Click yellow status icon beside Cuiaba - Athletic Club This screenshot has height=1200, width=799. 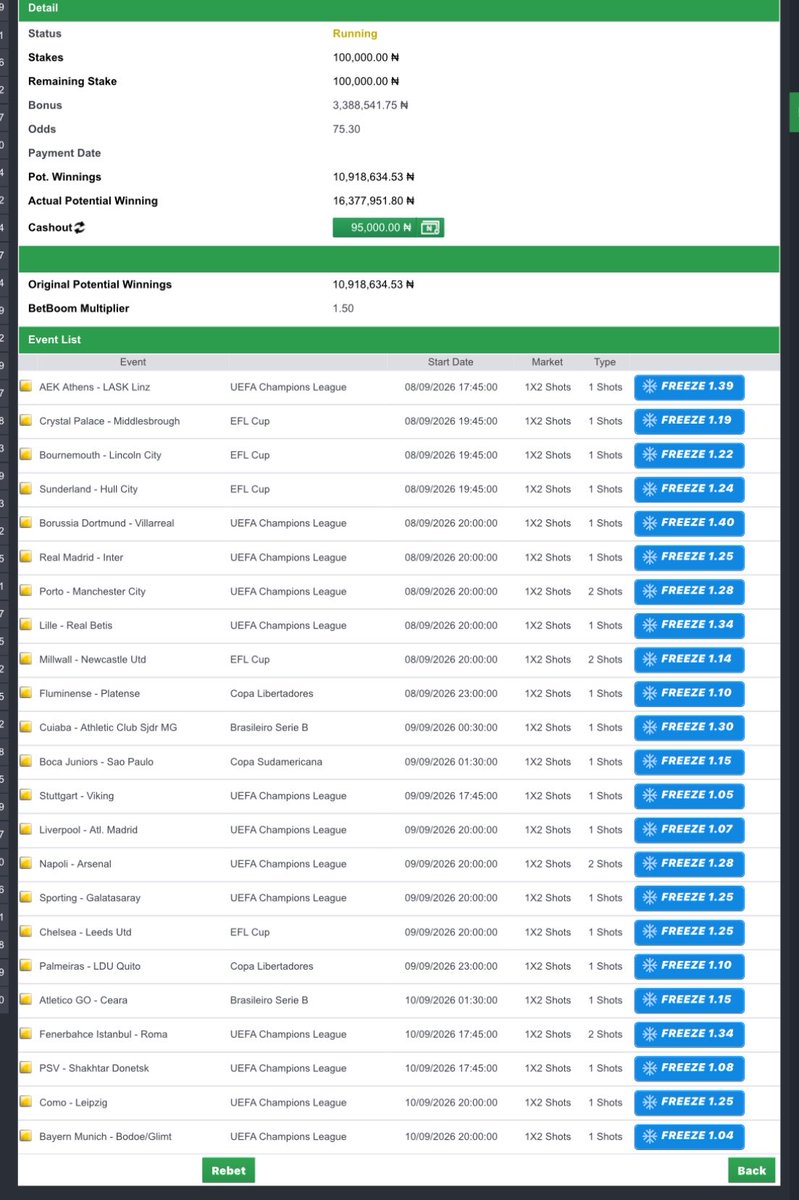click(26, 727)
